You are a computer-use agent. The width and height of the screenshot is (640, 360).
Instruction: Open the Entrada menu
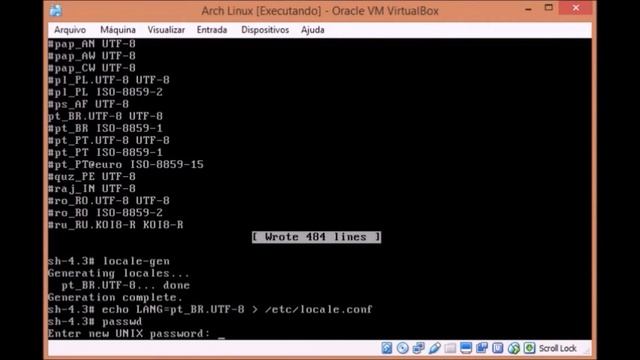(x=212, y=30)
